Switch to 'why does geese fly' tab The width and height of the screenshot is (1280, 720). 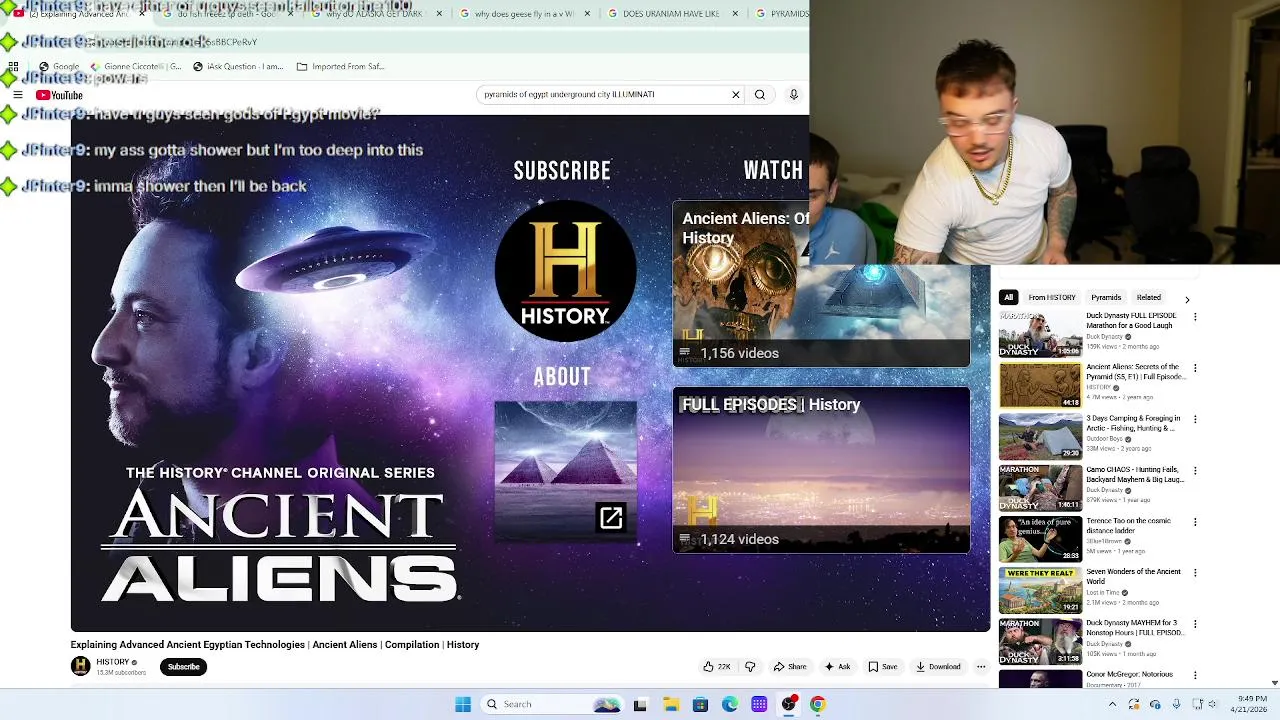click(x=524, y=14)
